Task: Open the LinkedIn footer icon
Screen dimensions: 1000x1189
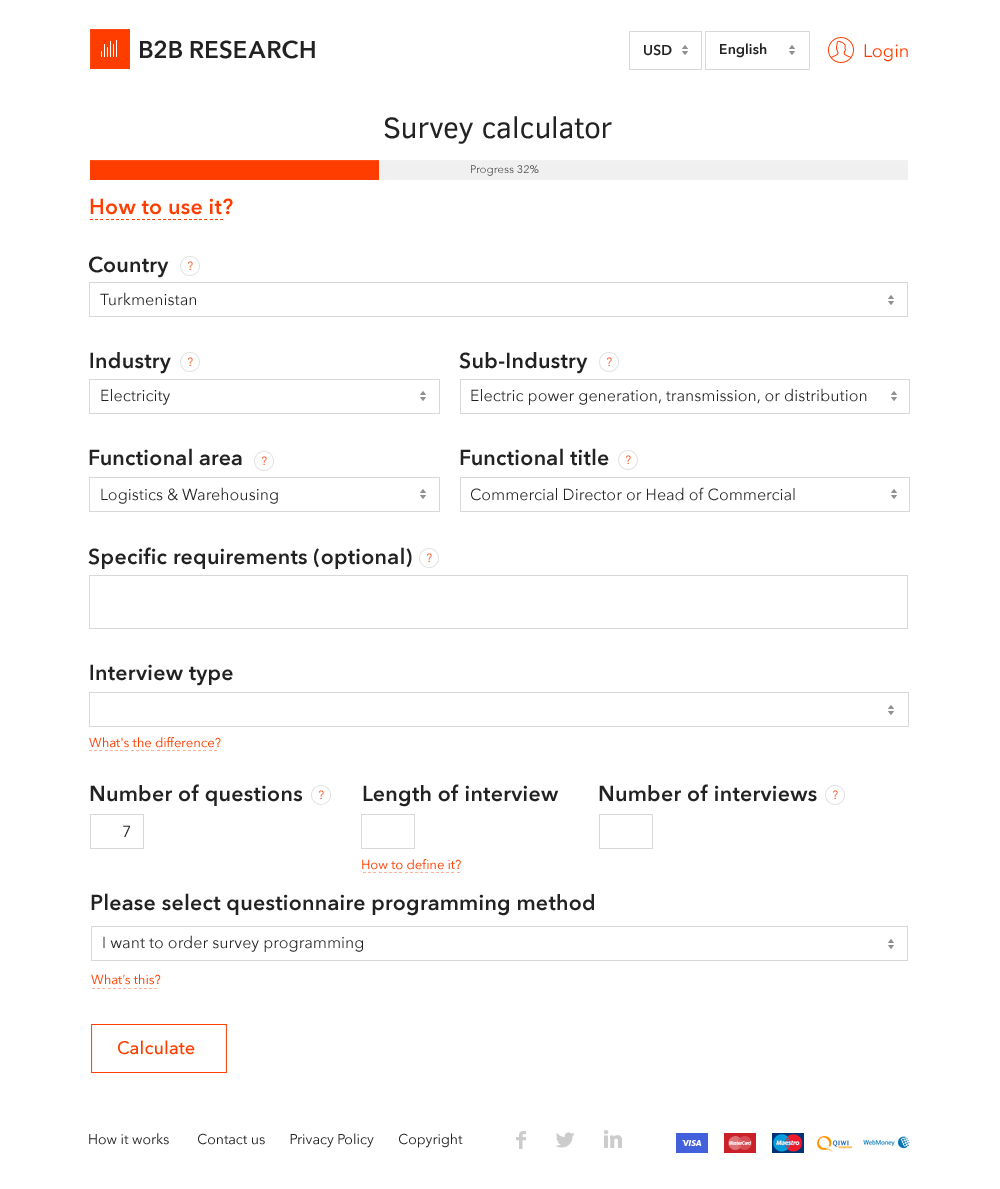Action: 613,1140
